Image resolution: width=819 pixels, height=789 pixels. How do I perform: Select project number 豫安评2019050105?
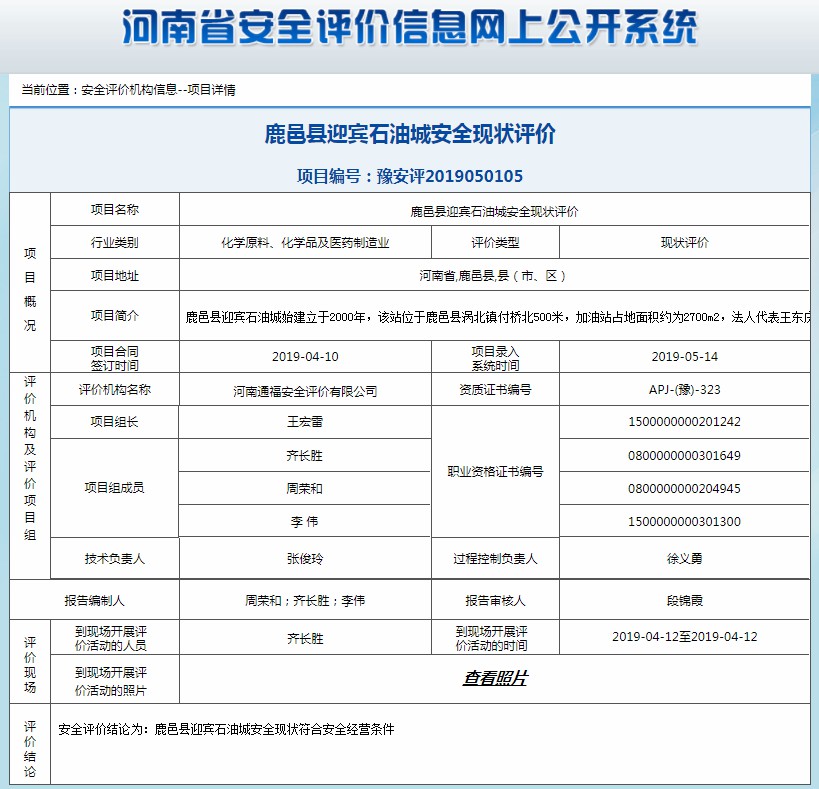point(450,176)
